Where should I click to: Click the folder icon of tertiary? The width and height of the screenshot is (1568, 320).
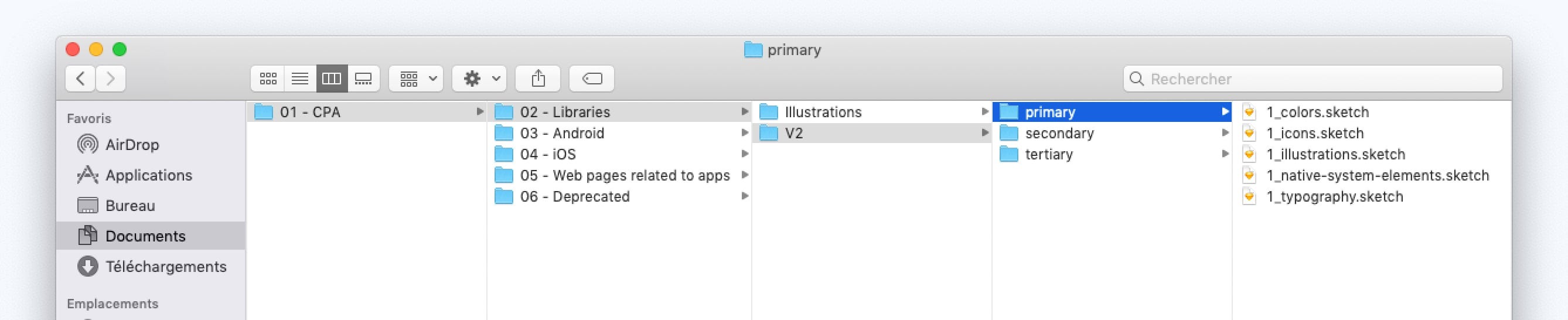[x=1008, y=155]
